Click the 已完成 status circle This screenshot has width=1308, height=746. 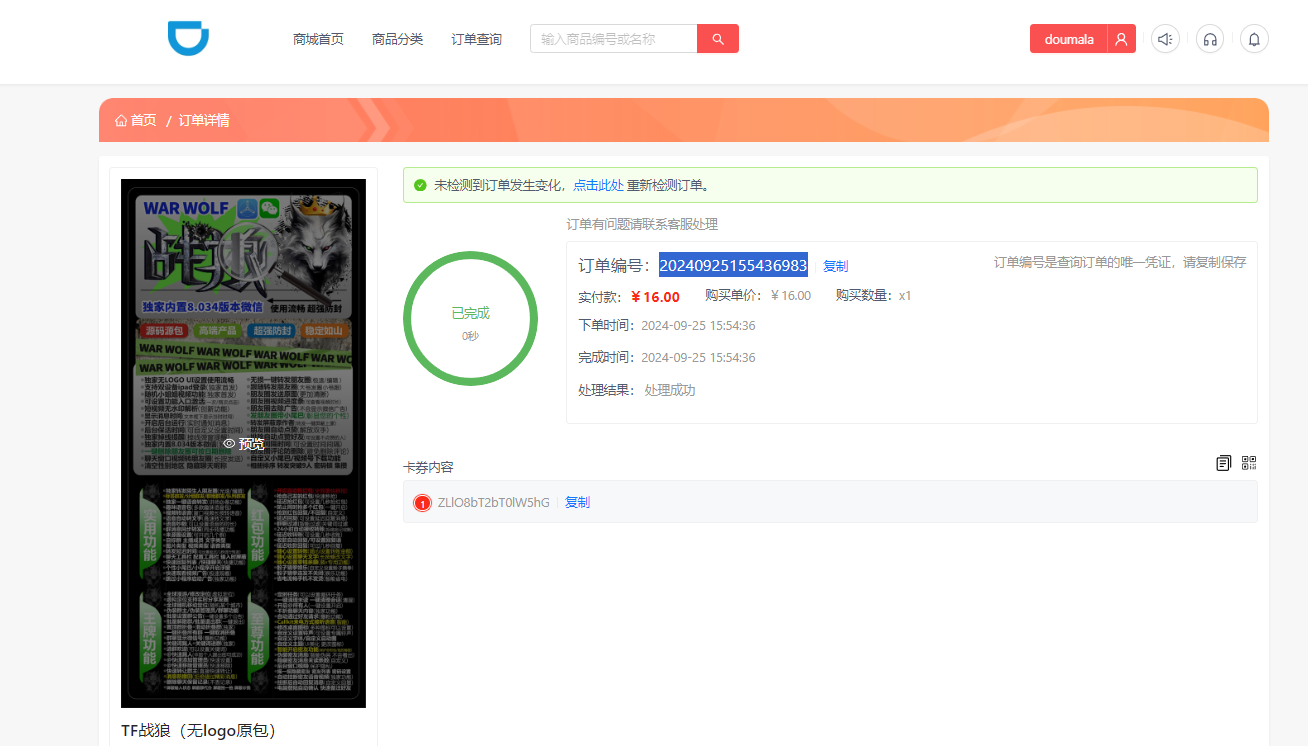tap(470, 318)
